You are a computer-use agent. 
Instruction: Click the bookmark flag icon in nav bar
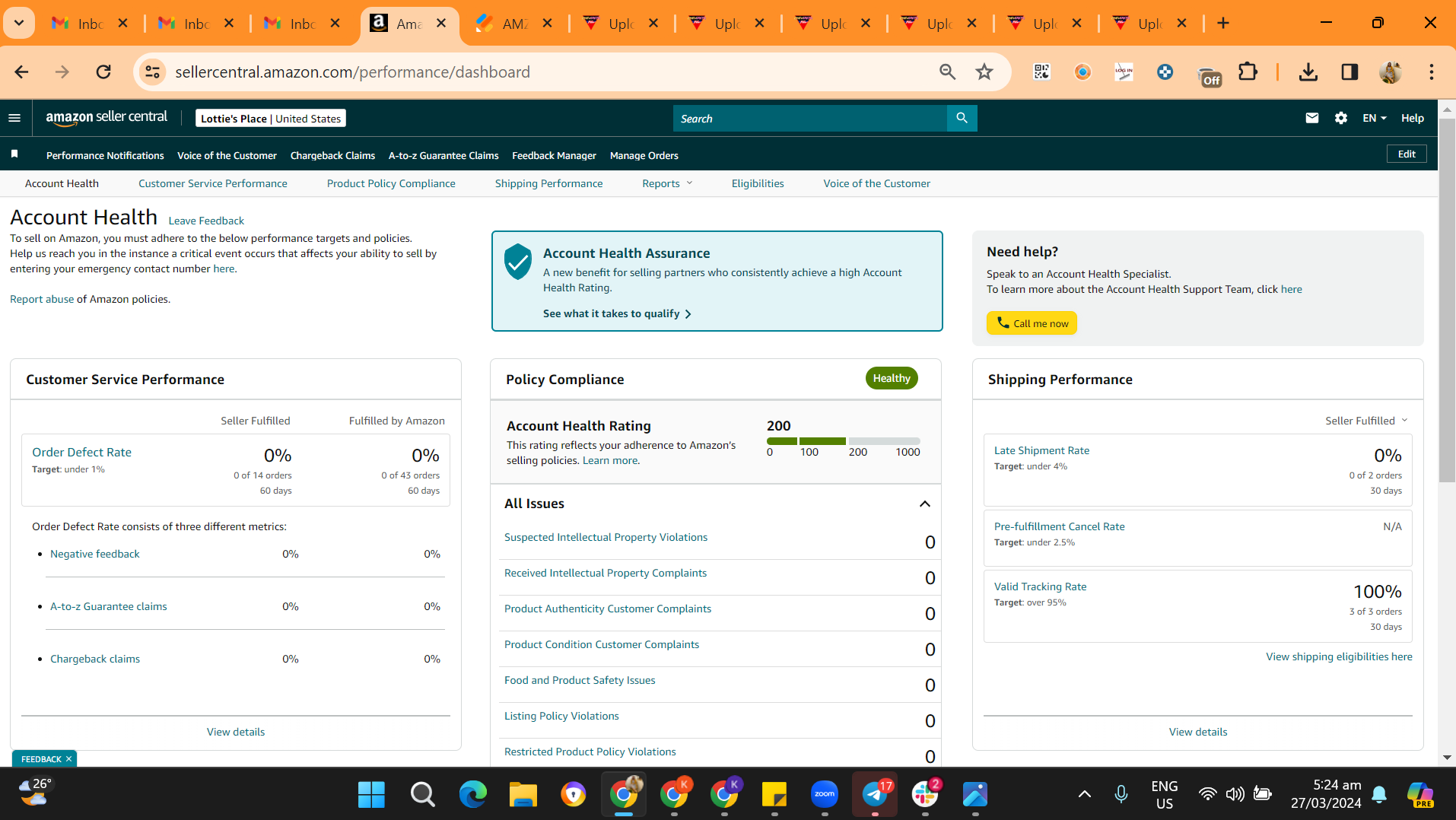coord(14,154)
